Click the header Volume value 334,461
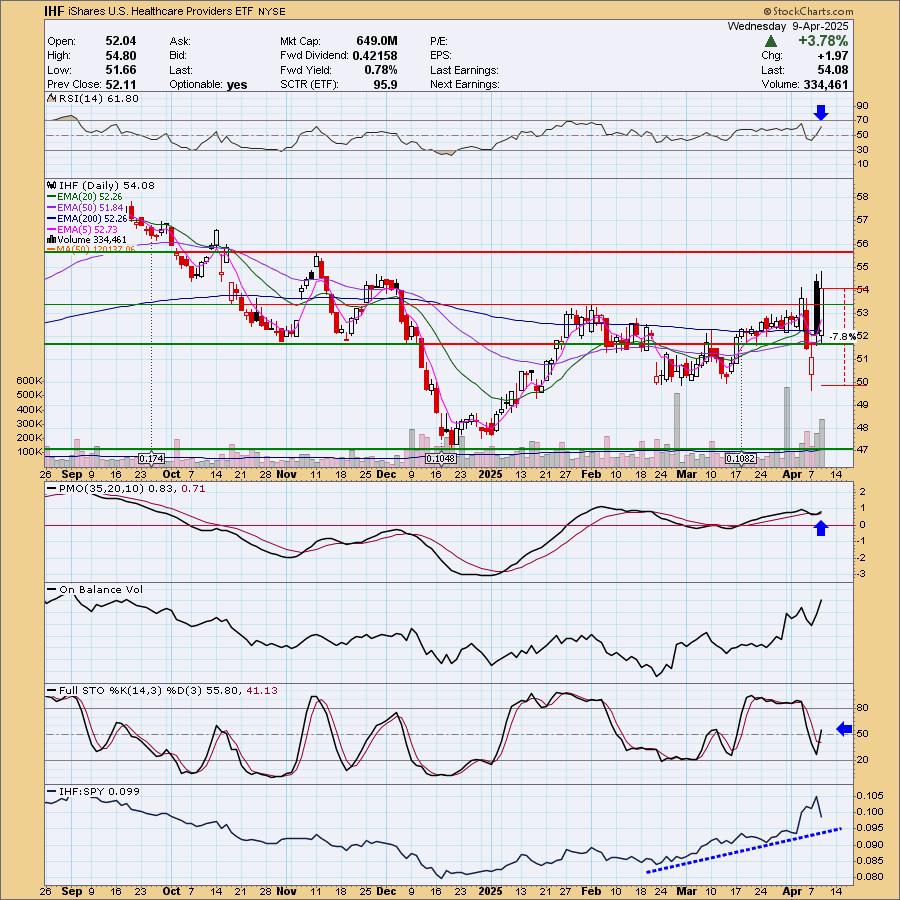Screen dimensions: 900x900 click(x=825, y=84)
